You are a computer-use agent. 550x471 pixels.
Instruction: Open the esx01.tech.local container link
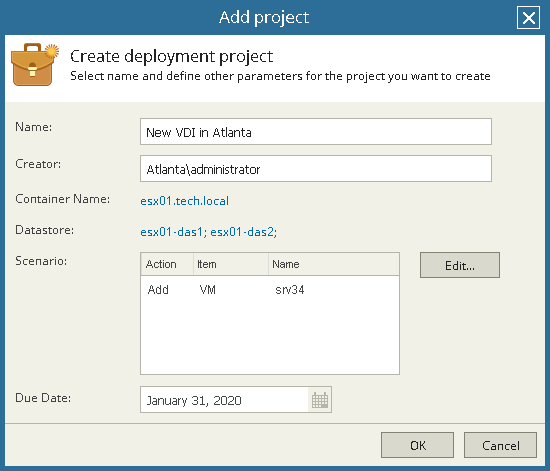(185, 201)
